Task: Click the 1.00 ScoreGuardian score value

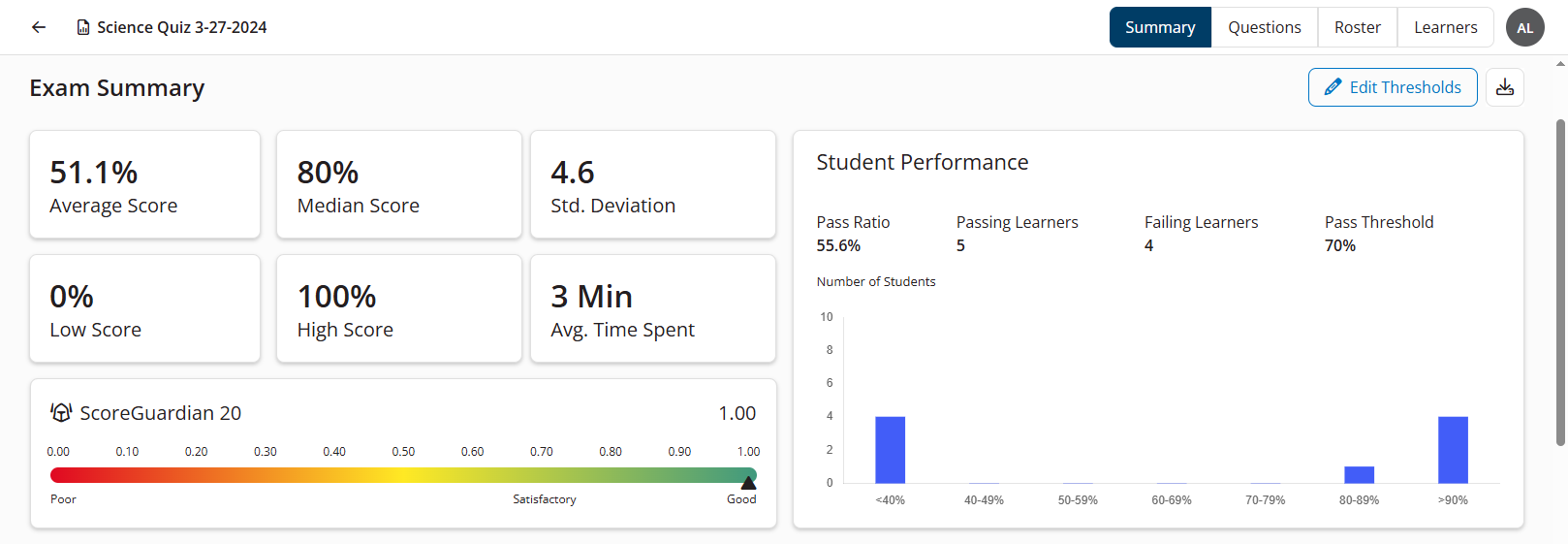Action: [737, 413]
